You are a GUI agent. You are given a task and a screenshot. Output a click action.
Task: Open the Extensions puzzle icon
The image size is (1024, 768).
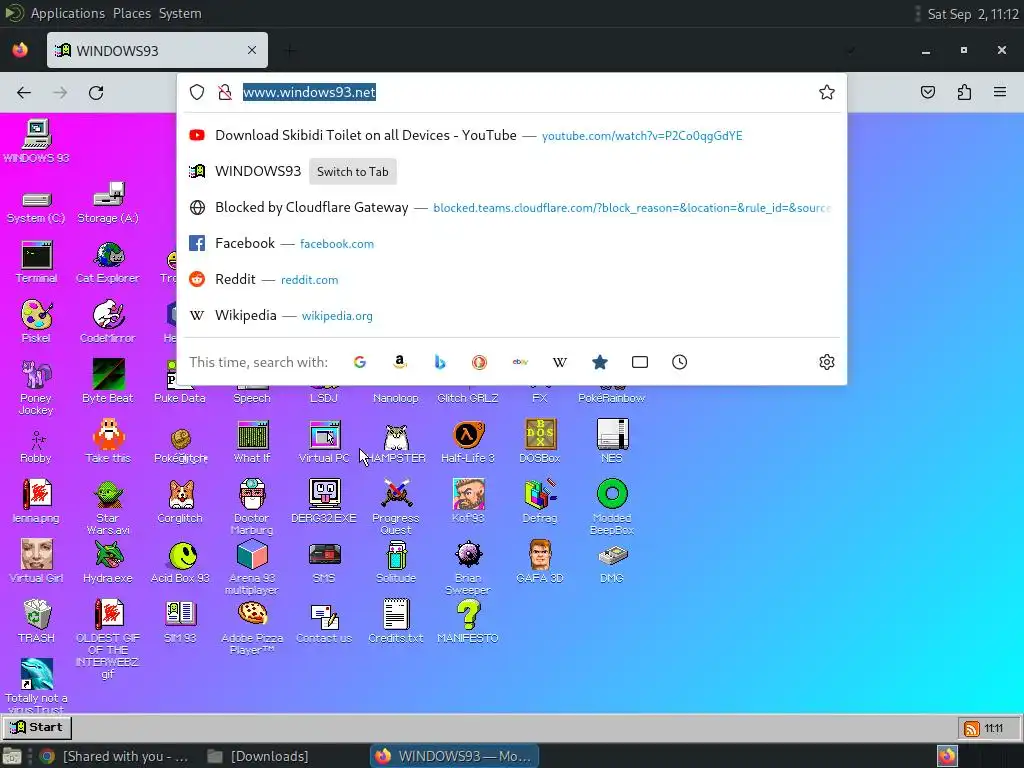pyautogui.click(x=964, y=92)
